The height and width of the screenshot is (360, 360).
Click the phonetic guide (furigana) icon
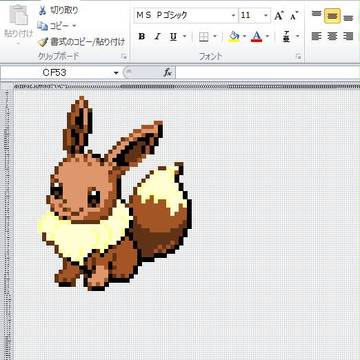[x=286, y=37]
